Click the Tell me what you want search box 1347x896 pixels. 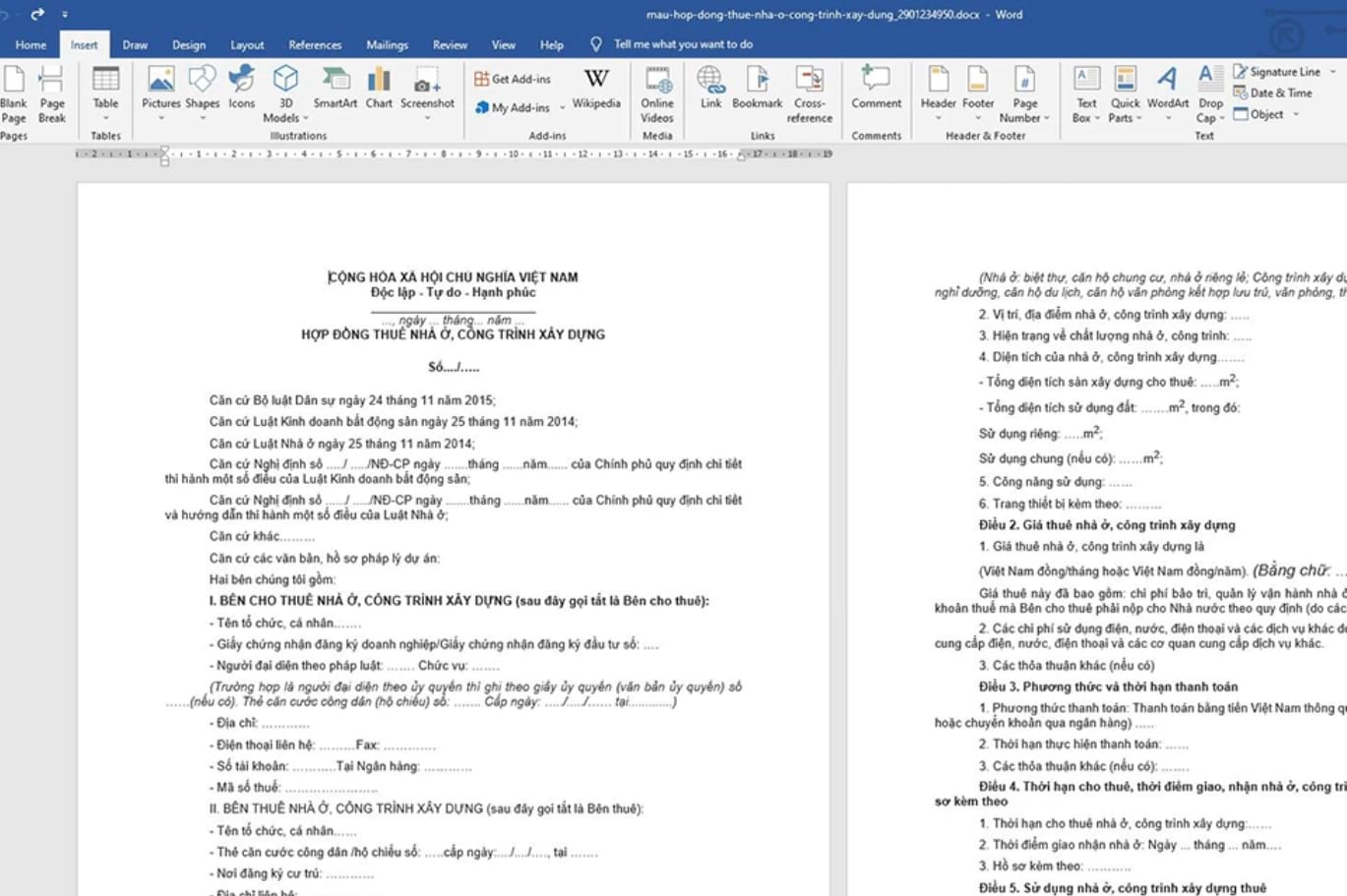672,44
